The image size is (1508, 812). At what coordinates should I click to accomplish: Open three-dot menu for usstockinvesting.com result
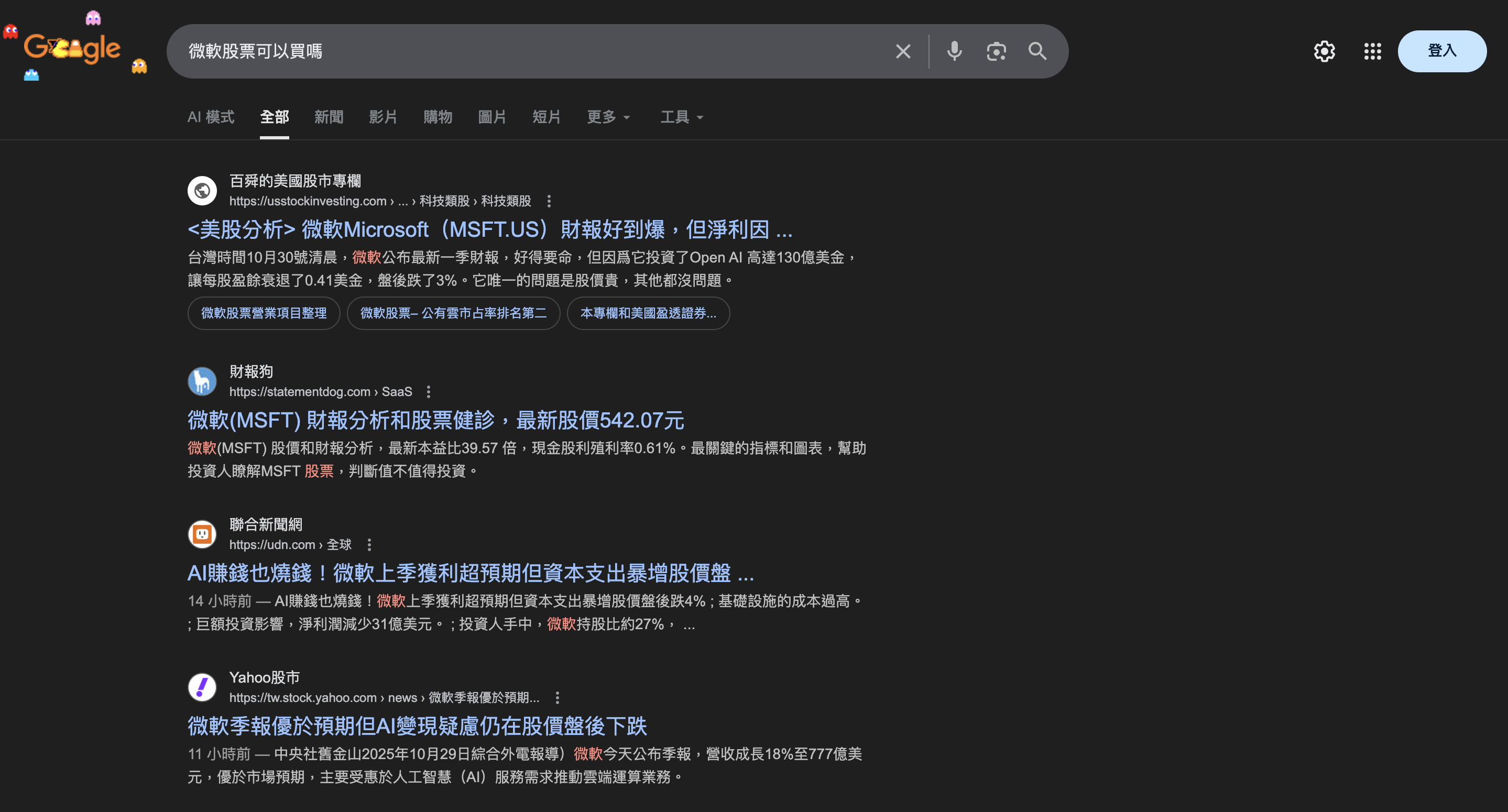coord(549,201)
